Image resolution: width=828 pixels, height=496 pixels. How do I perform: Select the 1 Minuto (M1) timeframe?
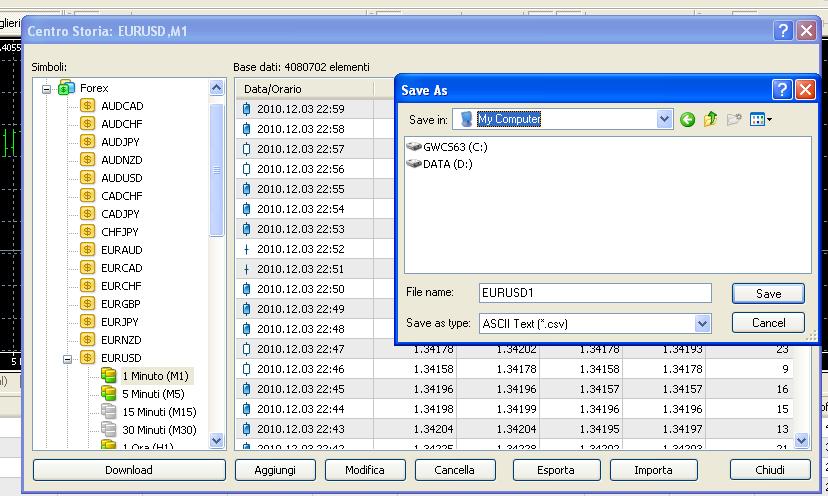tap(155, 376)
